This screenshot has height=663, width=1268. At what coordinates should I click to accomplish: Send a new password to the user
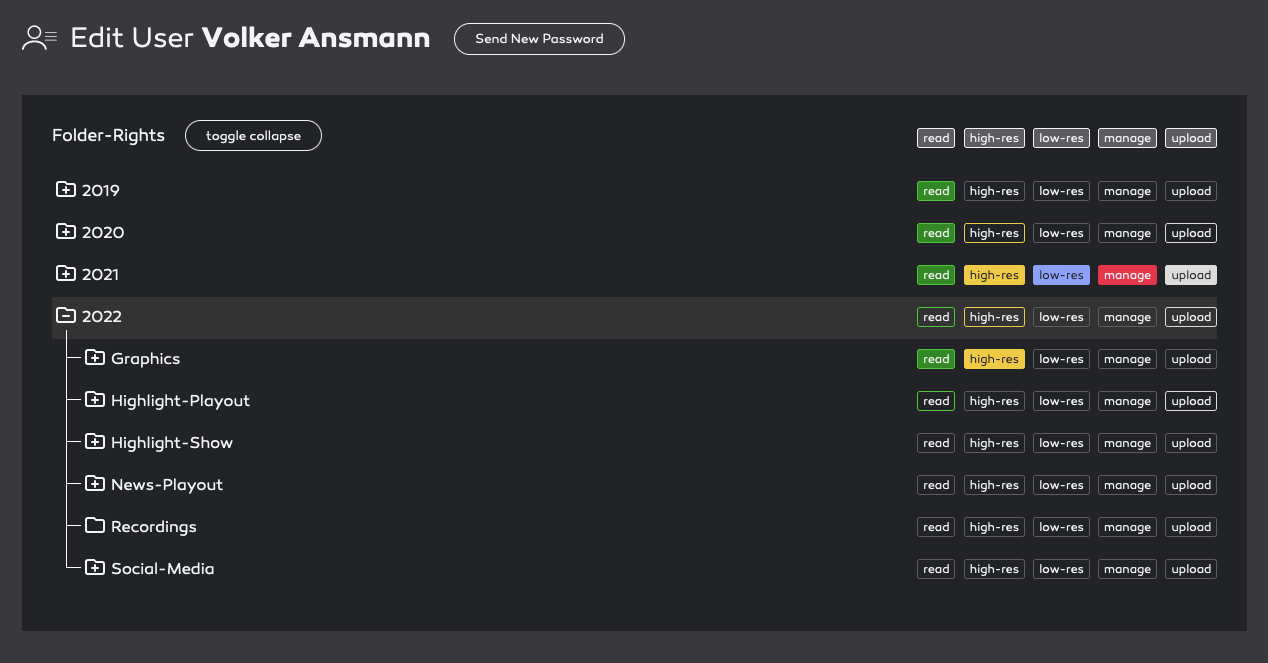click(x=539, y=39)
